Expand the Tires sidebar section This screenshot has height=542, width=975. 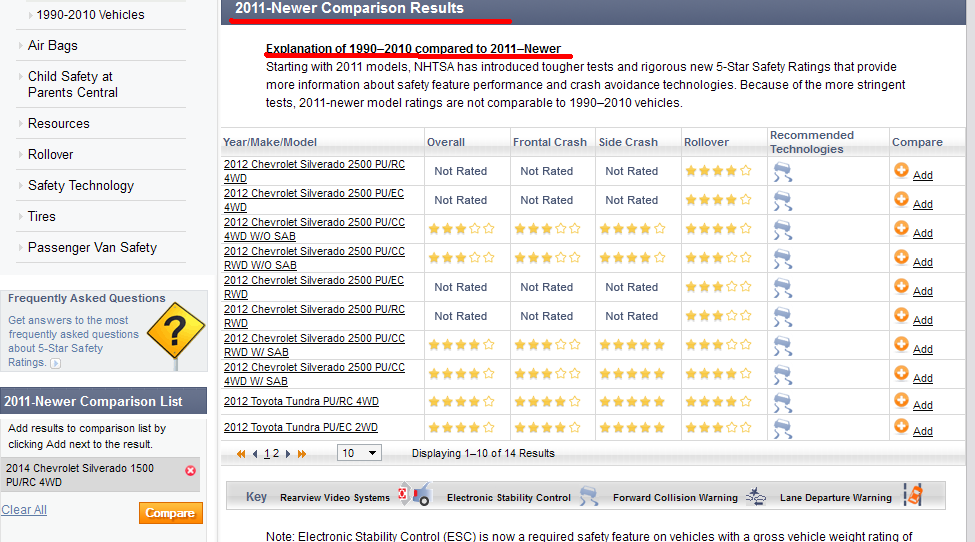41,216
